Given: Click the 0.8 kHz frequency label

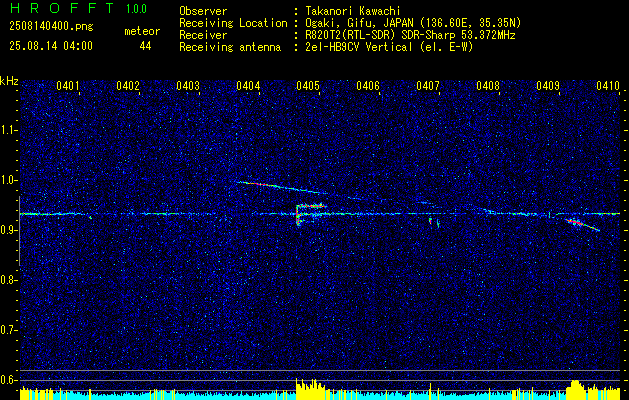Looking at the screenshot, I should point(9,280).
